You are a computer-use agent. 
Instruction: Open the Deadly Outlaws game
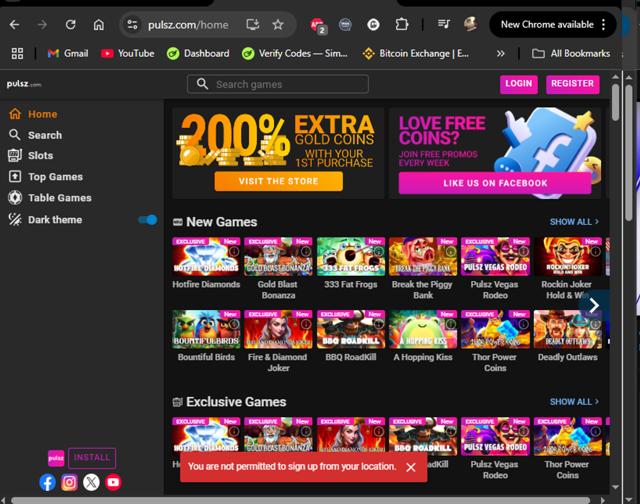[567, 329]
